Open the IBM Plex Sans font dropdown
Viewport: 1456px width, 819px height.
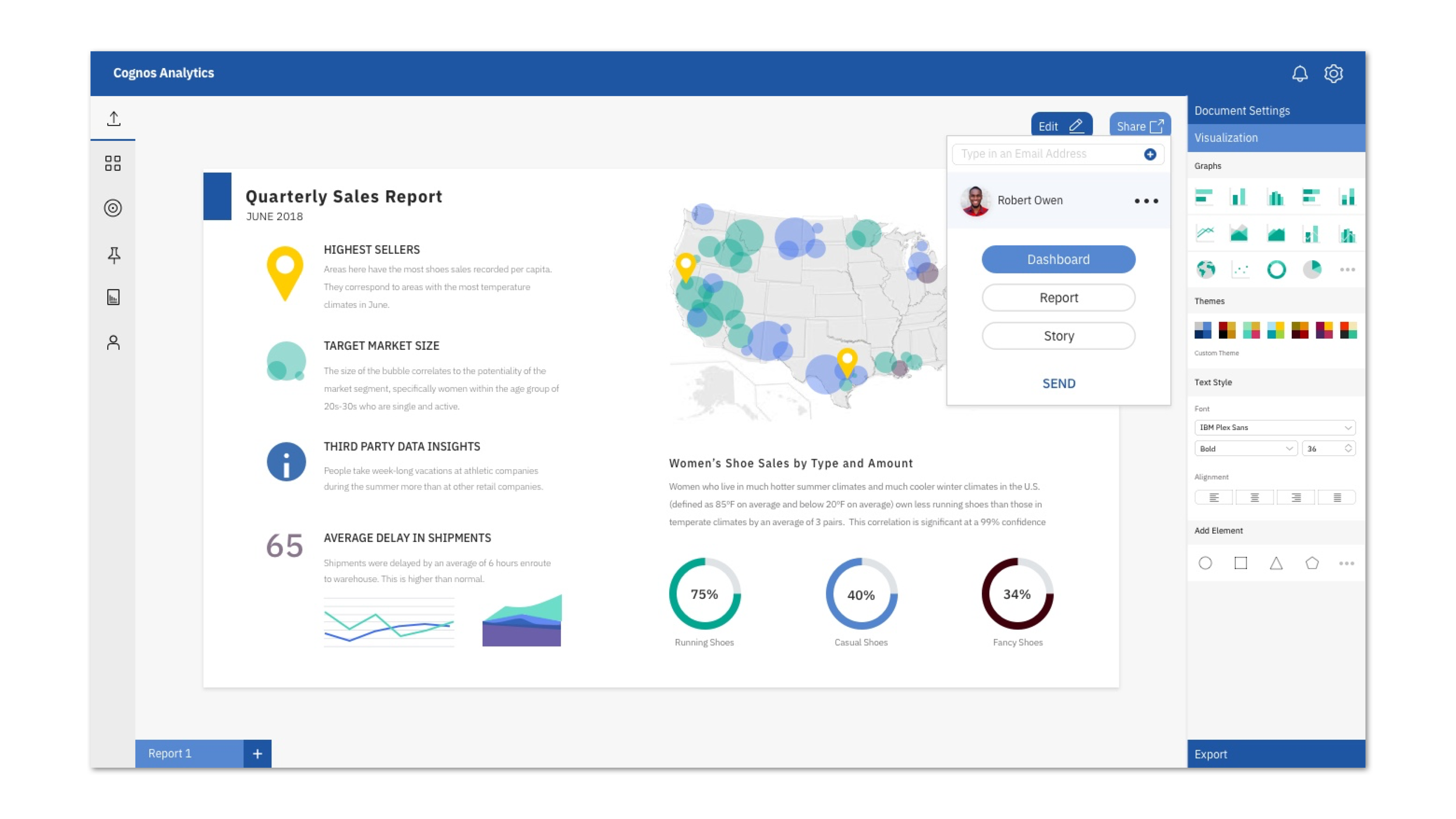pos(1274,427)
